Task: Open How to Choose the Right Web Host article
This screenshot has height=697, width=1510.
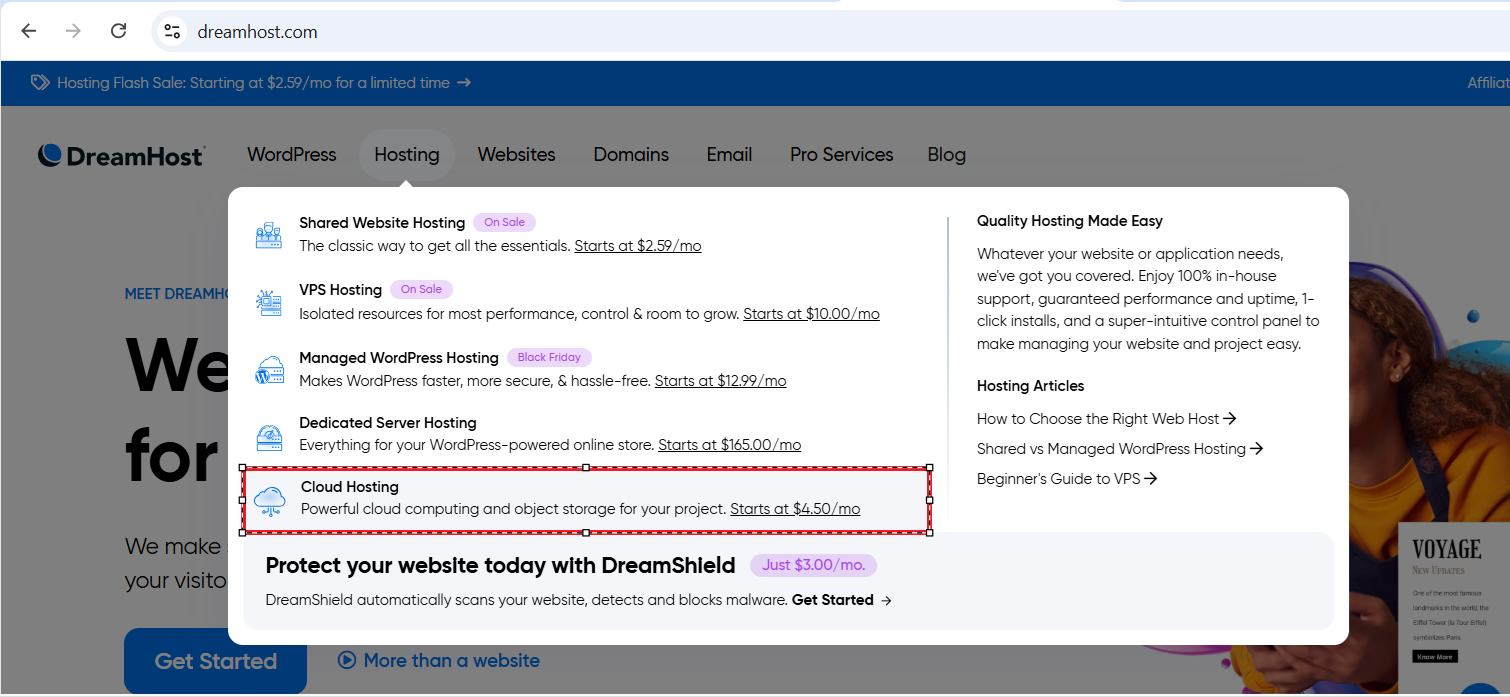Action: tap(1107, 419)
